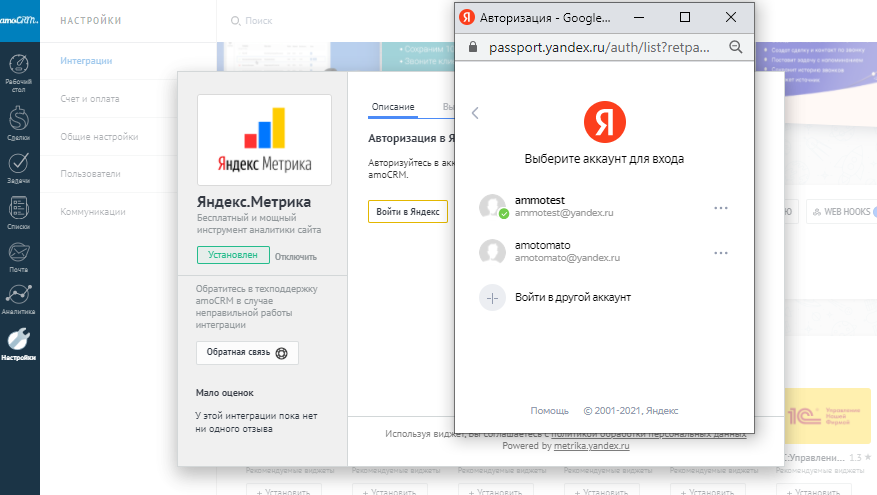Click the Мало оценок heading
The image size is (877, 495).
[x=224, y=393]
